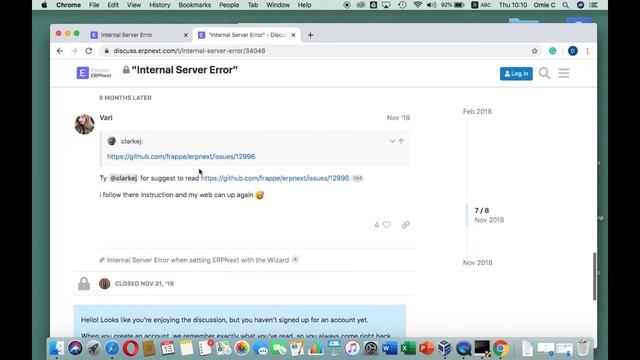Click the page vertical scrollbar thumb
The height and width of the screenshot is (360, 640).
pyautogui.click(x=594, y=276)
